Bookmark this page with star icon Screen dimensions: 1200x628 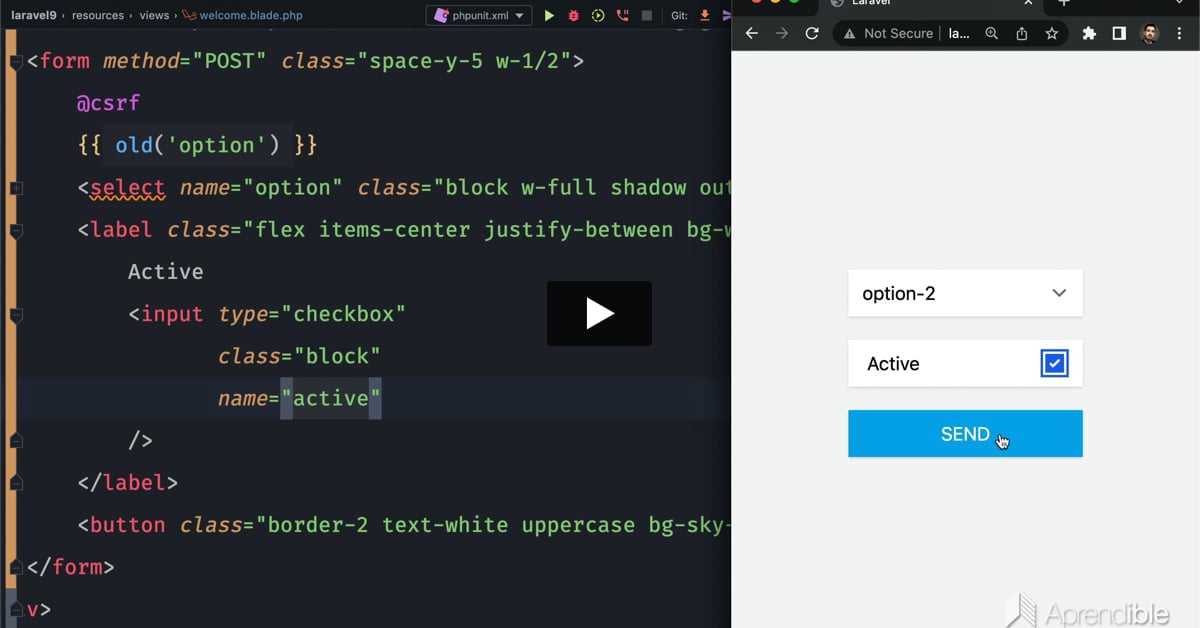point(1052,33)
